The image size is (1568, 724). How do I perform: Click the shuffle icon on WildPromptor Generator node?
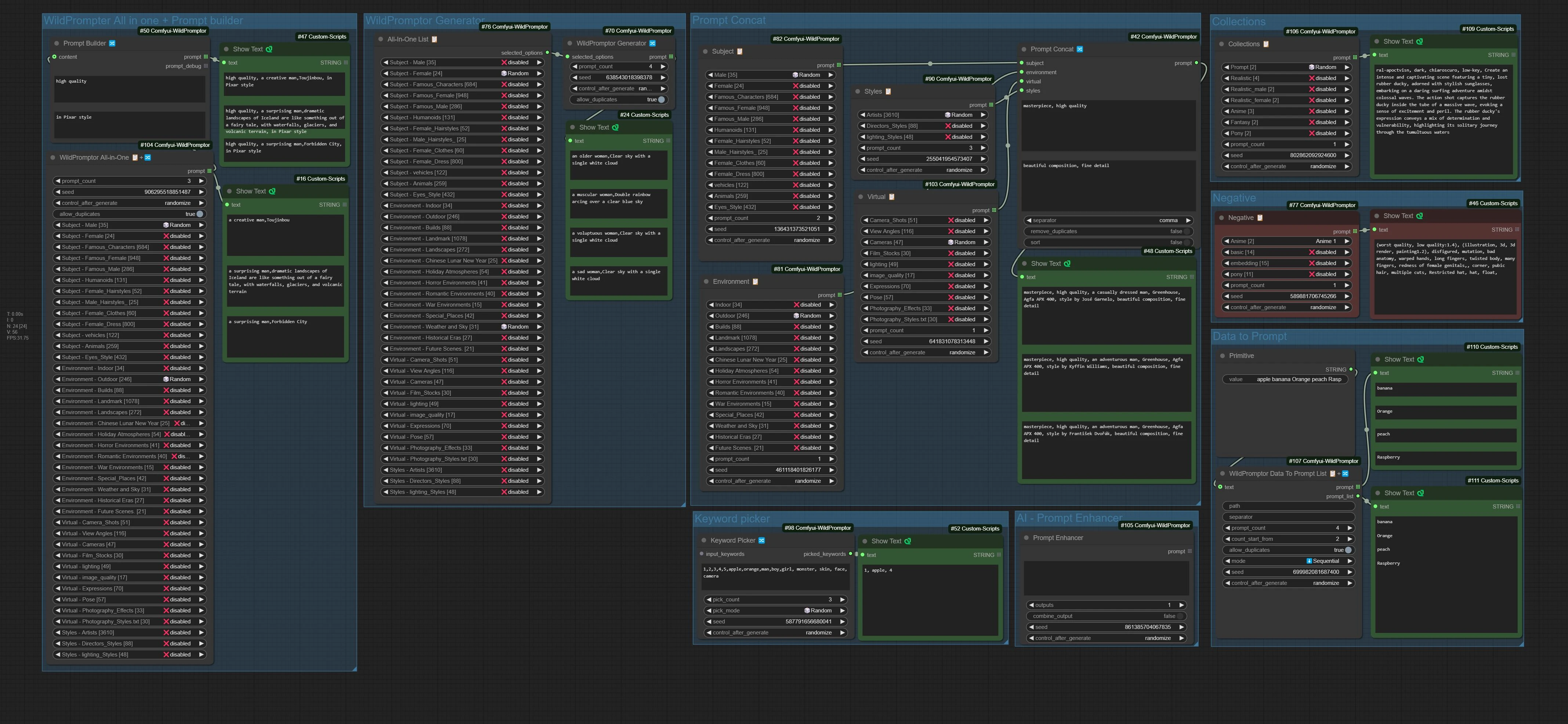tap(652, 43)
